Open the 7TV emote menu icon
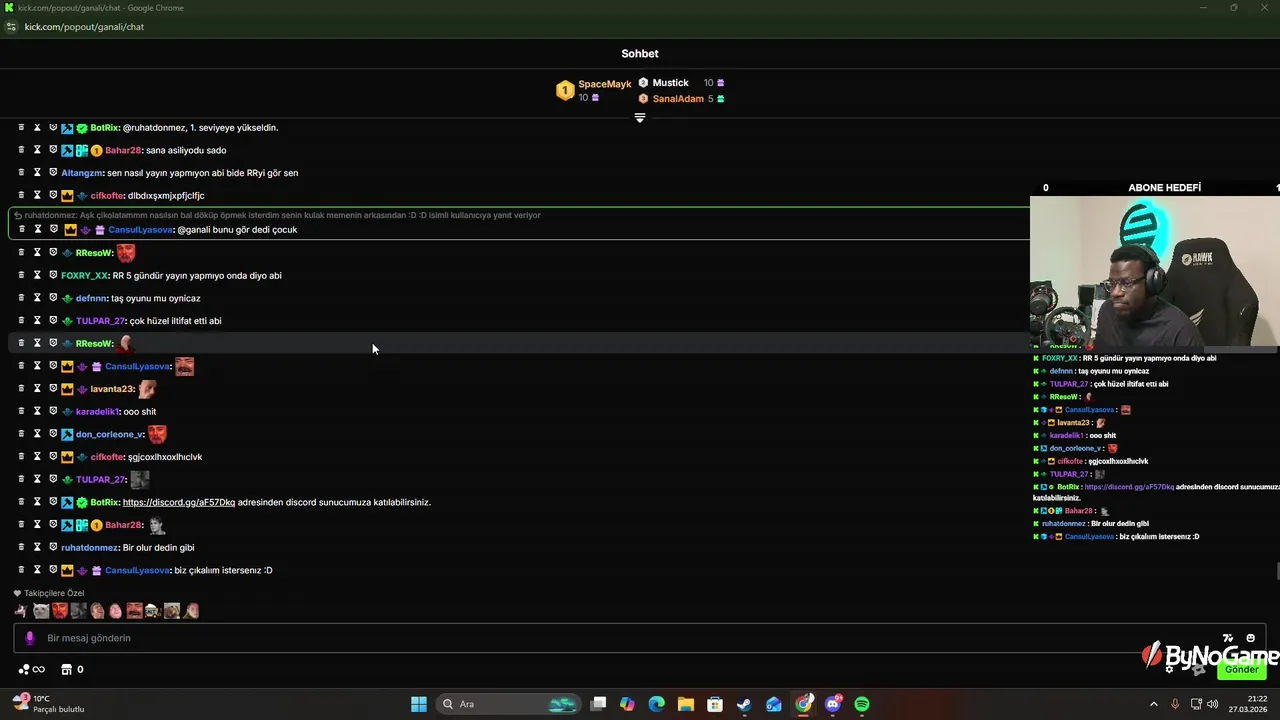 coord(1228,638)
